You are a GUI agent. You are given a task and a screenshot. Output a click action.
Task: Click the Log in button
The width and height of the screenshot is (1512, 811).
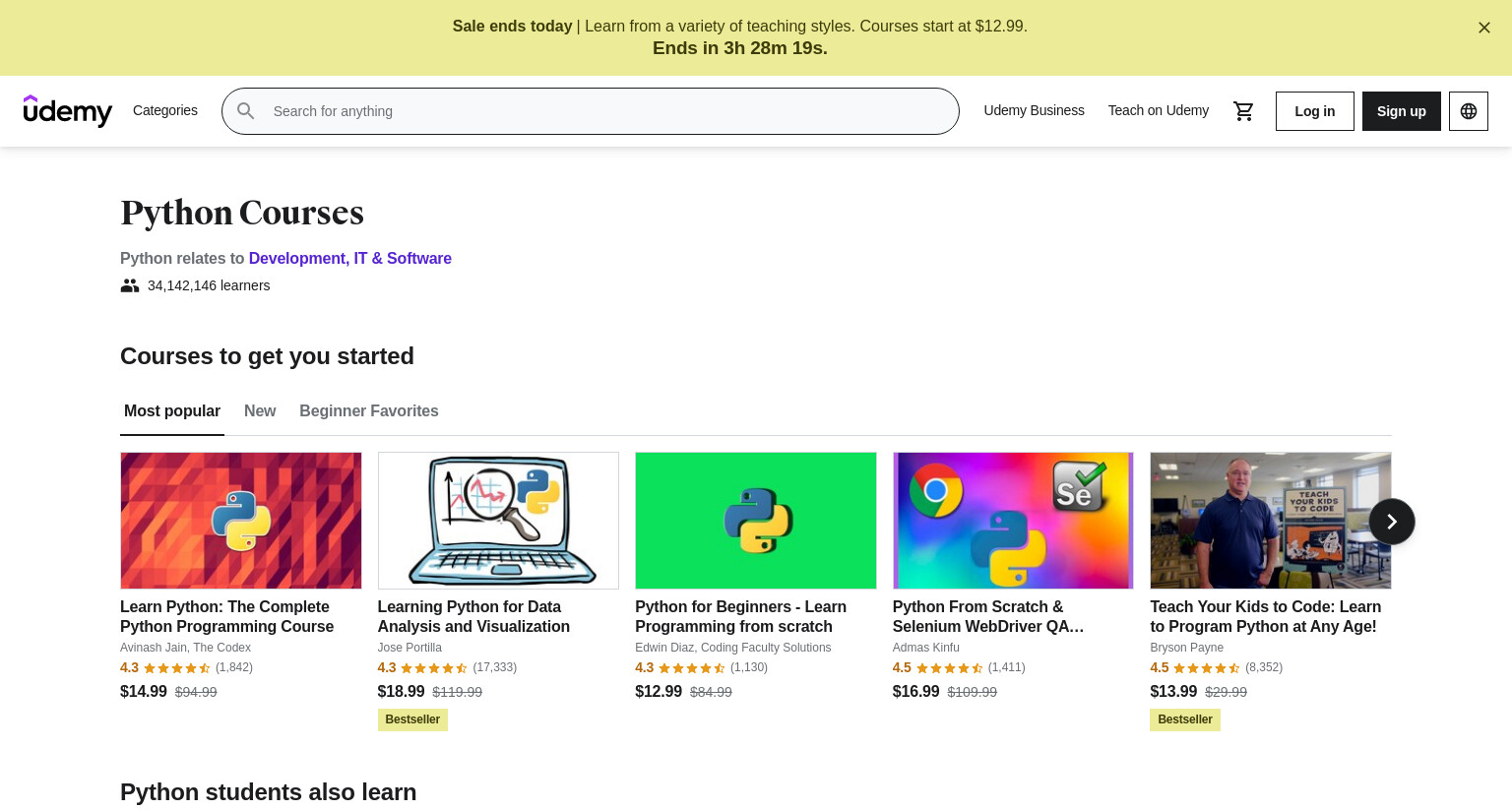[x=1314, y=111]
